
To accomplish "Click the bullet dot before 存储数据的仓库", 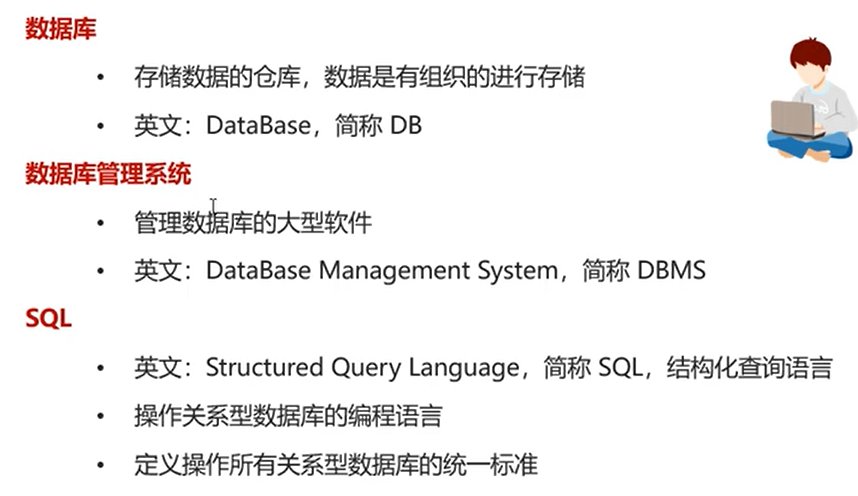I will [x=99, y=77].
